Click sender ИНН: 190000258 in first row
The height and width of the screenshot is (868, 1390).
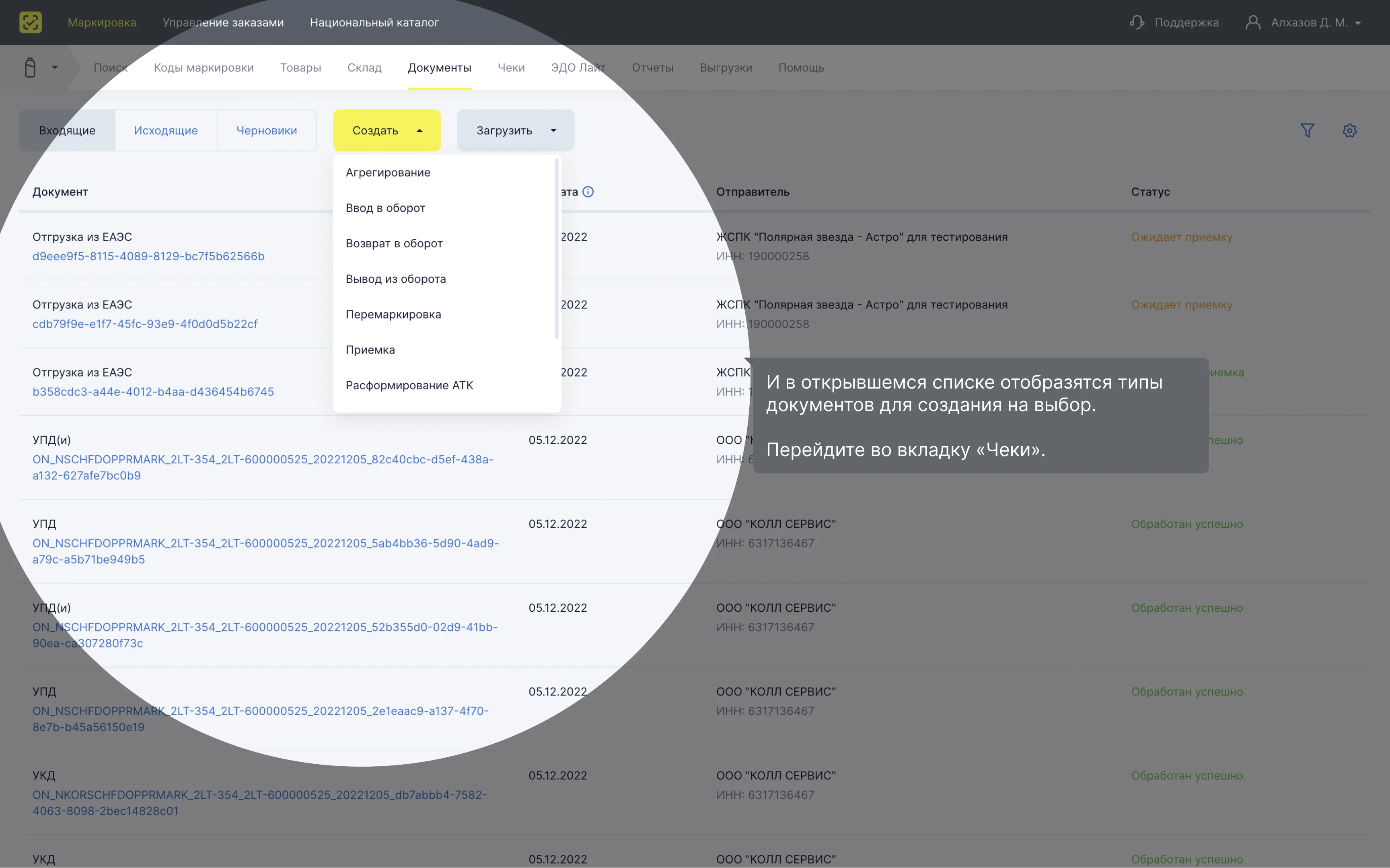(x=763, y=256)
